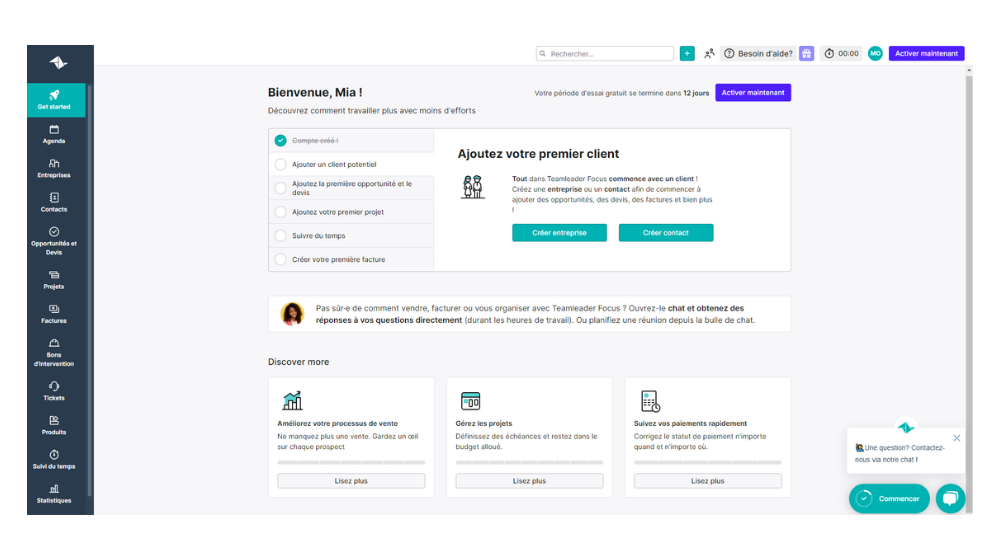The image size is (1000, 560).
Task: Open the Contacts section
Action: (54, 203)
